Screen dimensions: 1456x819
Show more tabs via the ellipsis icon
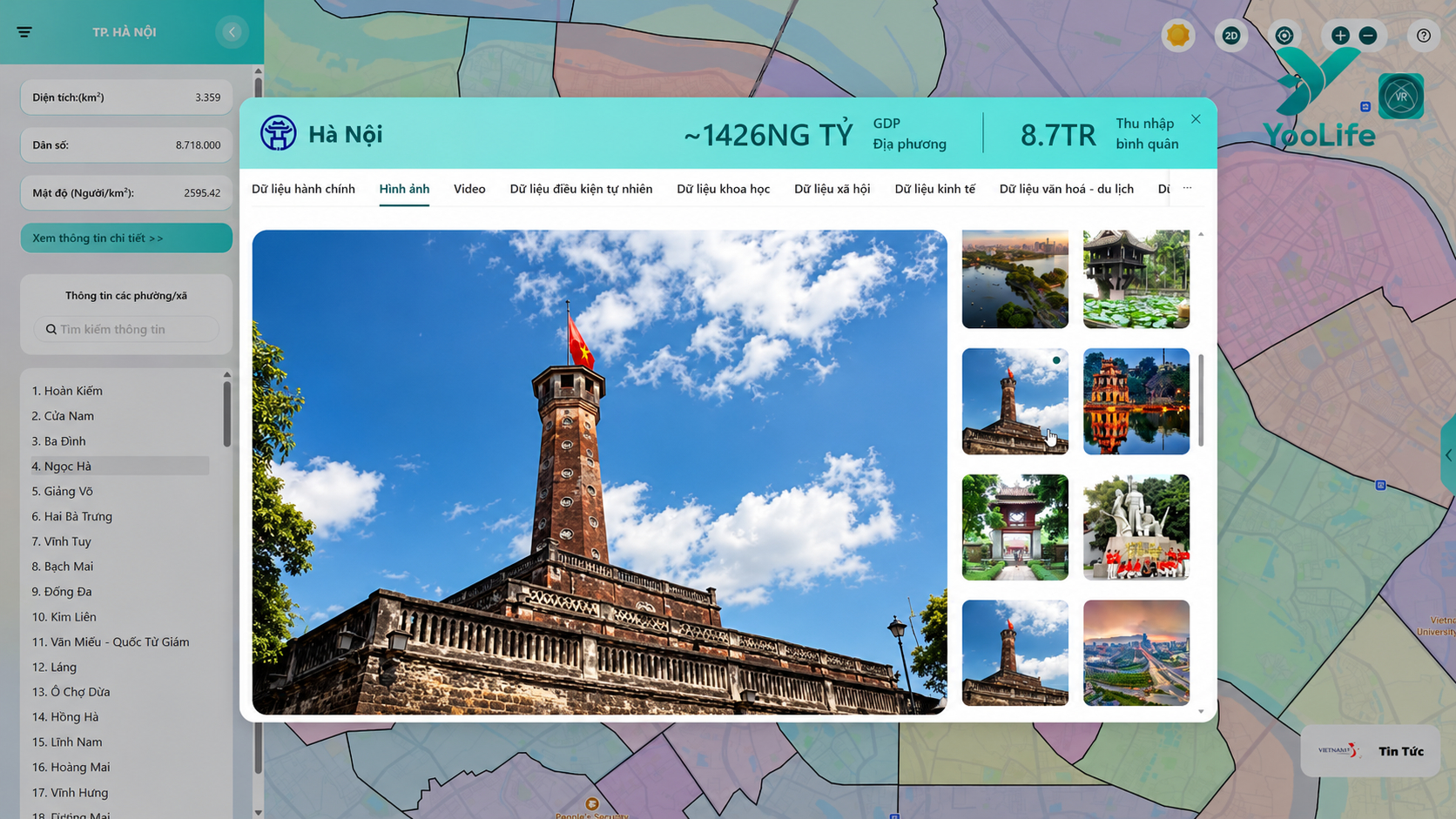tap(1187, 188)
